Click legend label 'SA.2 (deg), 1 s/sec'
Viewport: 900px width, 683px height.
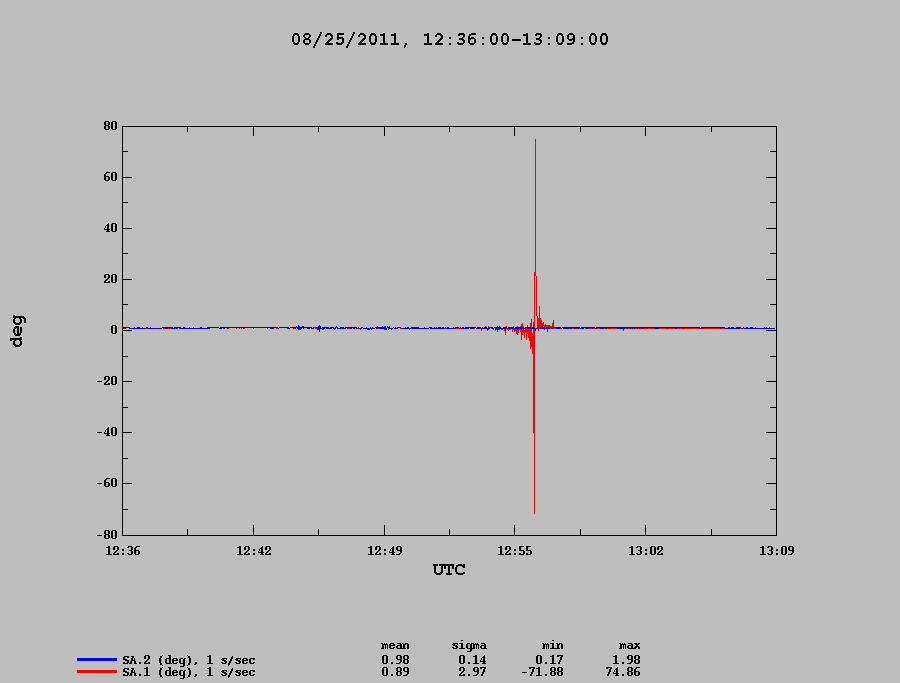click(x=189, y=661)
